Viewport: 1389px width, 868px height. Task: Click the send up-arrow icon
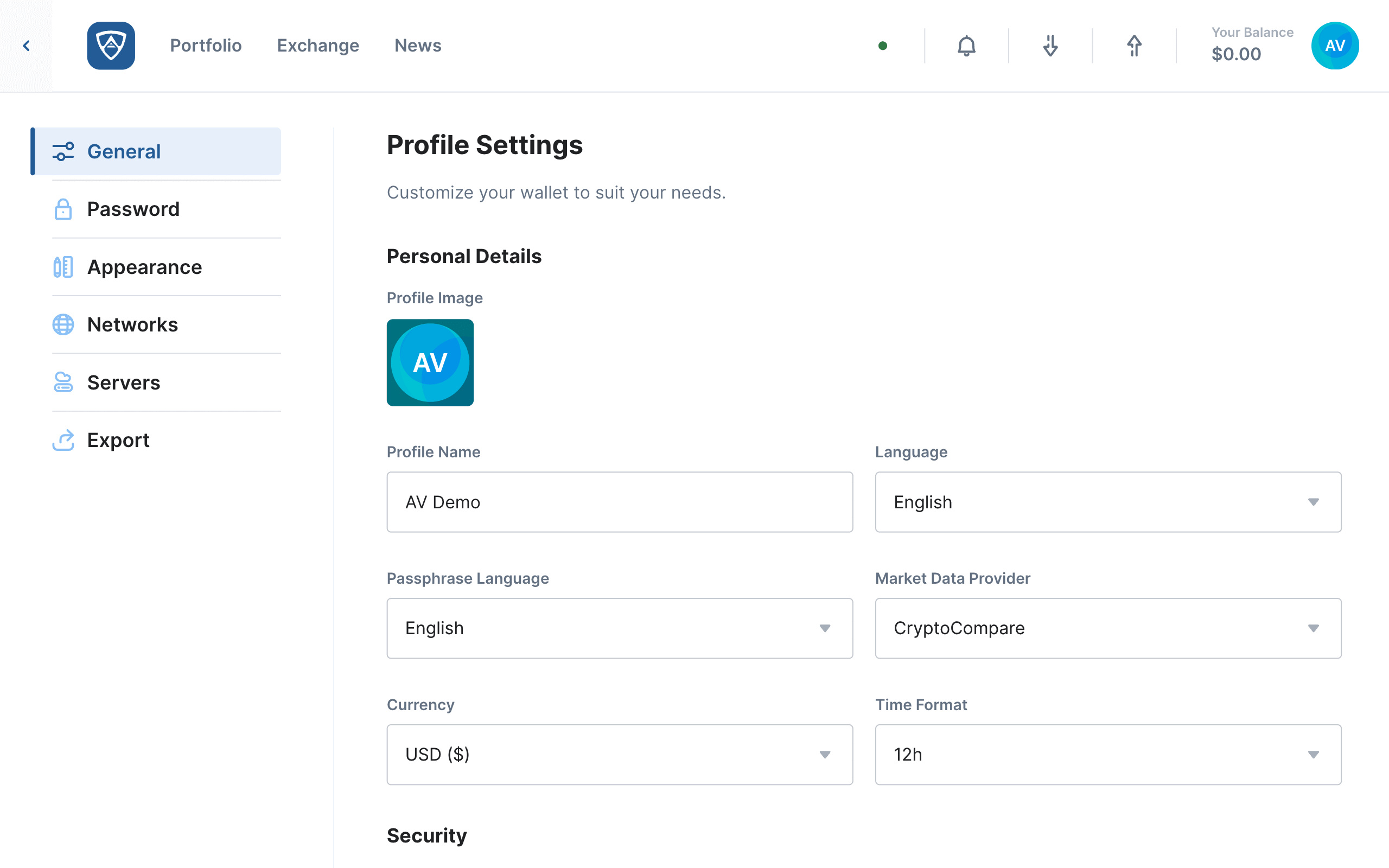point(1134,46)
